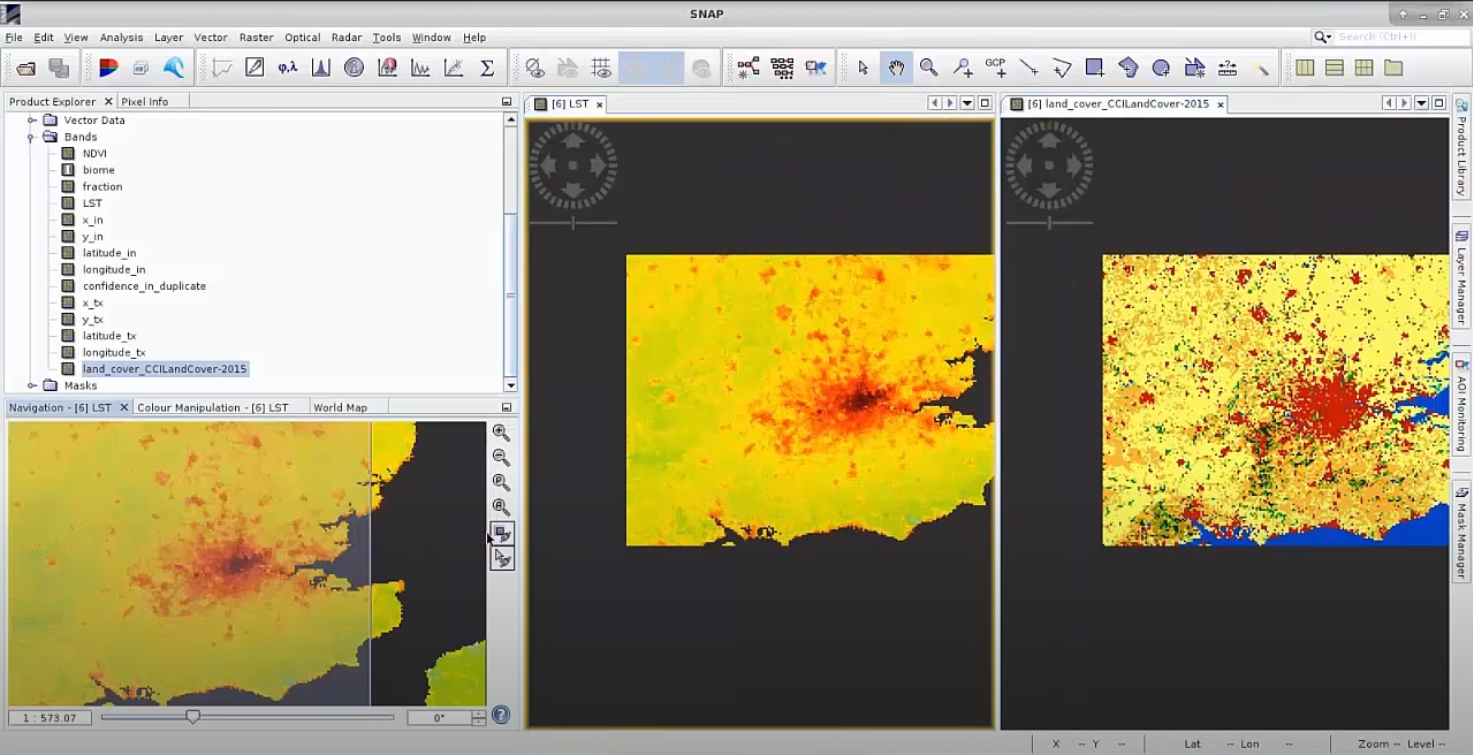1473x755 pixels.
Task: Open the Statistics (Sigma) tool
Action: pos(487,68)
